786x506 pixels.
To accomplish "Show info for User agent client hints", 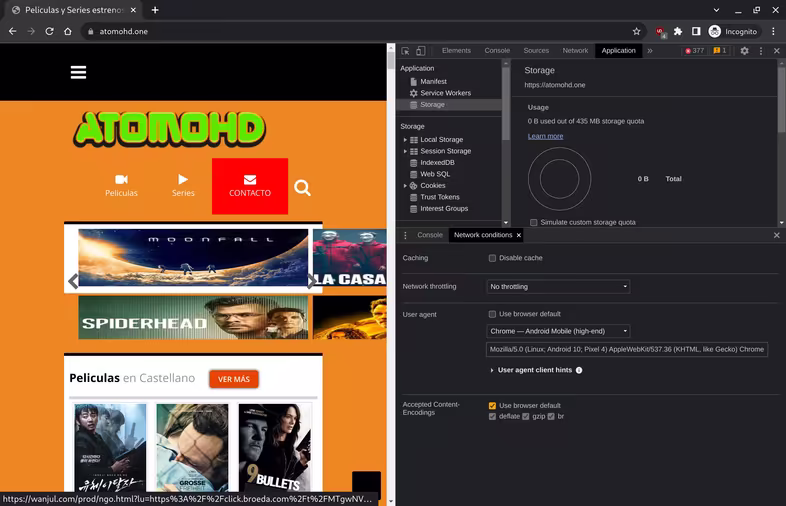I will 579,370.
